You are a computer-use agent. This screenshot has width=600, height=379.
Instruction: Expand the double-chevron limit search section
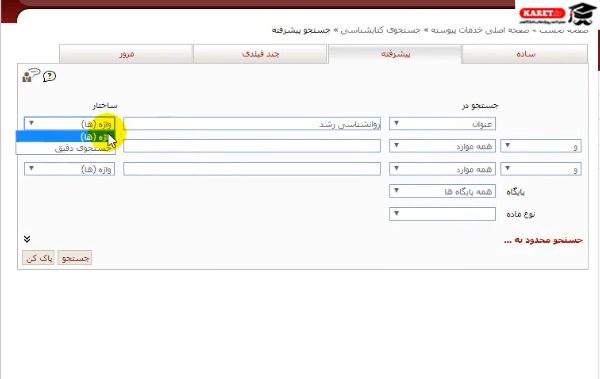pyautogui.click(x=27, y=239)
